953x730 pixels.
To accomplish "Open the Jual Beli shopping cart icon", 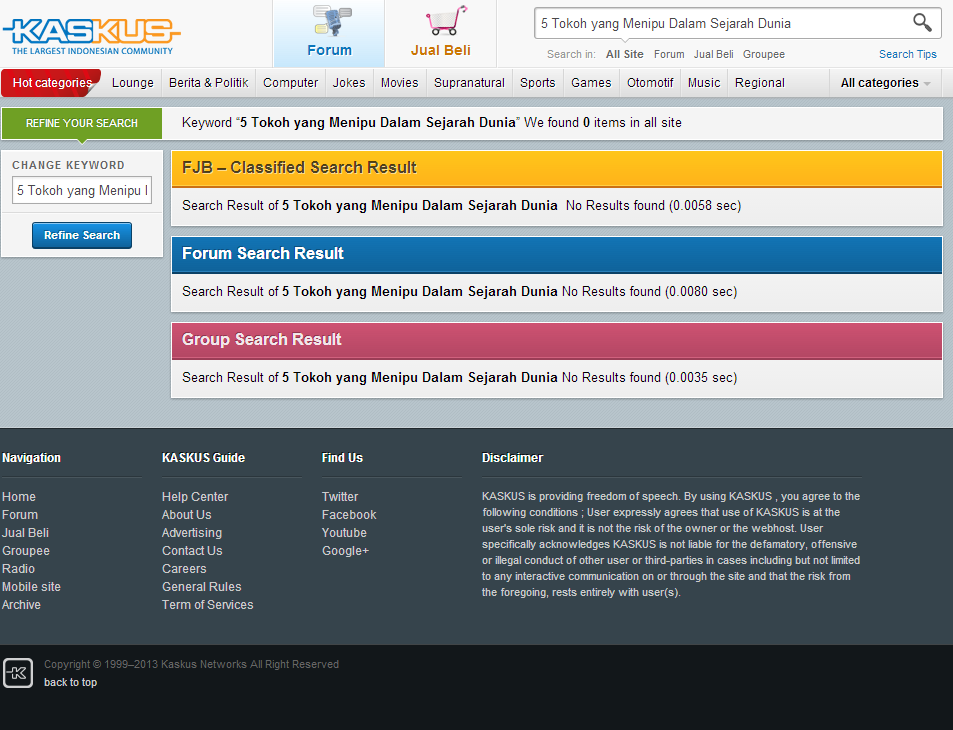I will [x=447, y=20].
